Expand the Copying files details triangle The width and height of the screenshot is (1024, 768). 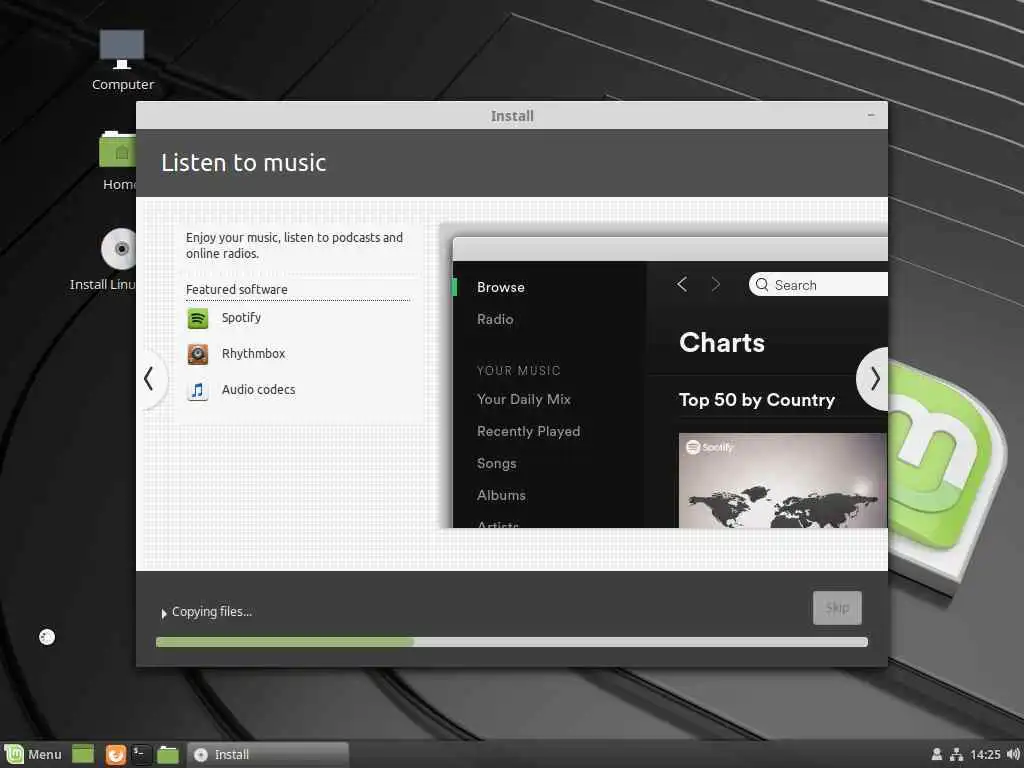coord(164,613)
